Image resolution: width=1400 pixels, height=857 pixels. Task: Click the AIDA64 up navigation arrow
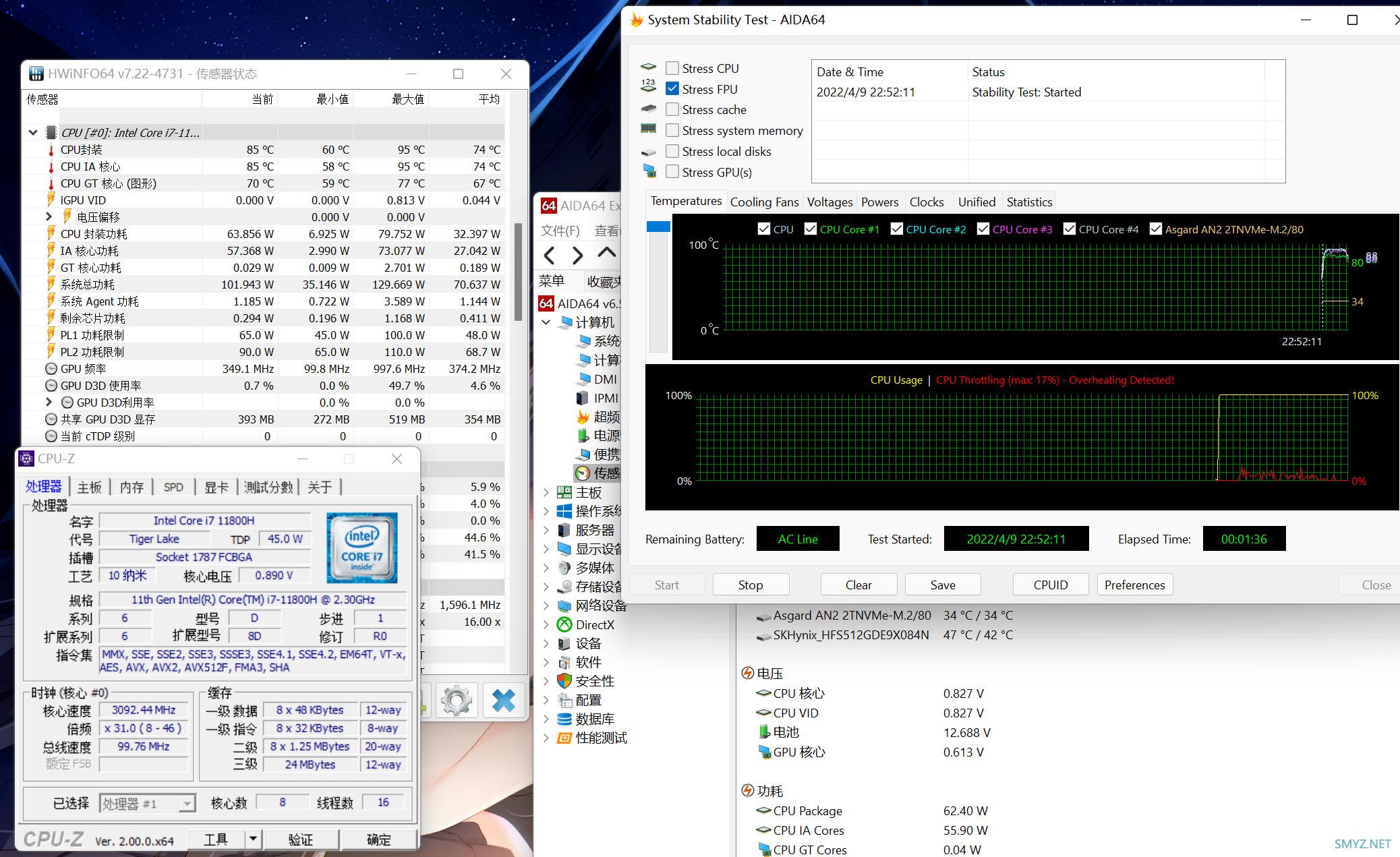tap(607, 253)
